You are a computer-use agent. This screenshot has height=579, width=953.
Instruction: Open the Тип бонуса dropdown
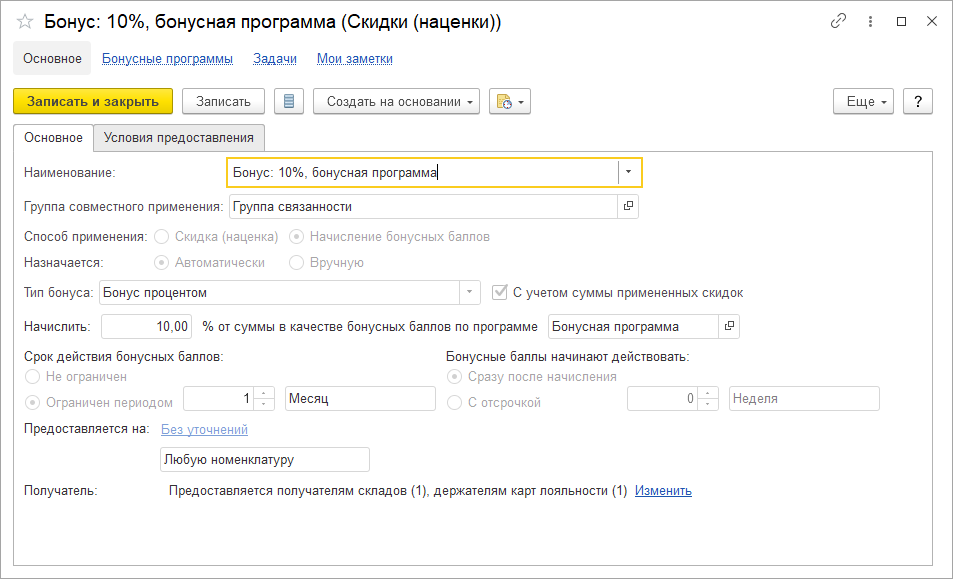[467, 292]
